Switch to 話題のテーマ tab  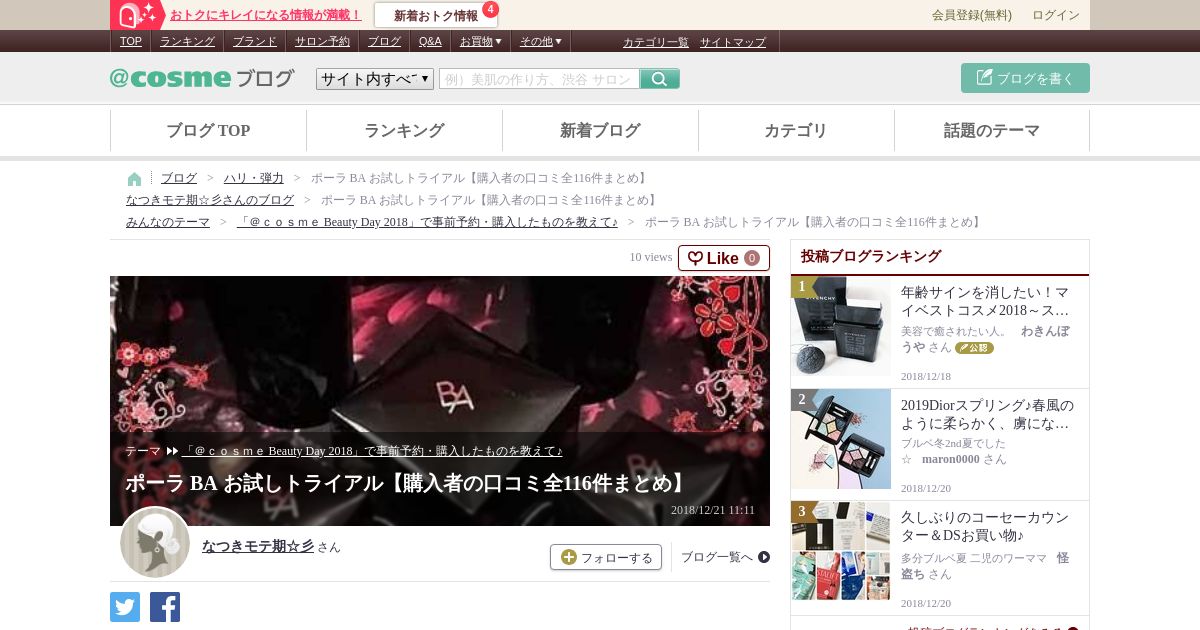(x=992, y=130)
